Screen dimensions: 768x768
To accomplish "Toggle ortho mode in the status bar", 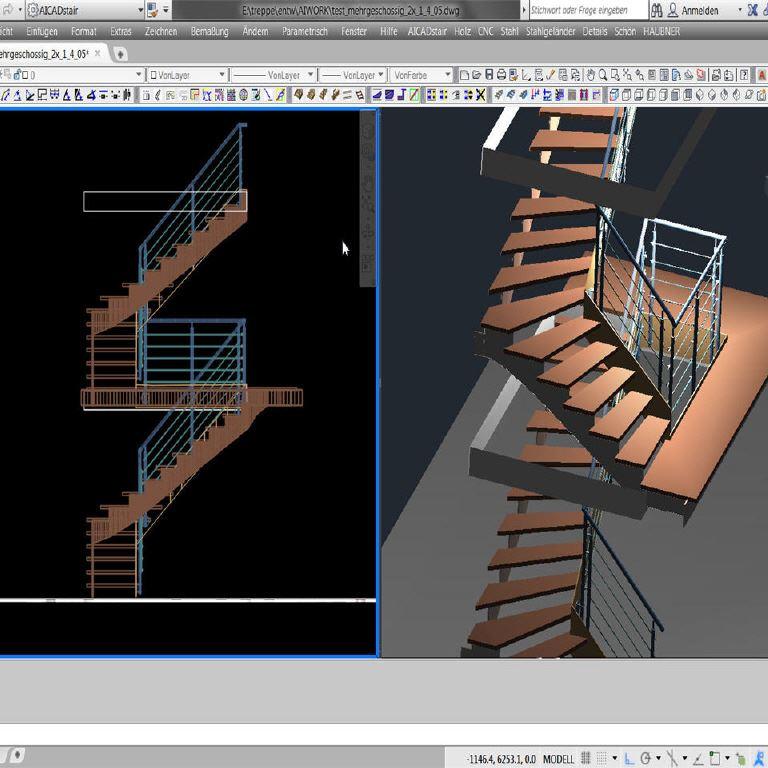I will point(629,758).
